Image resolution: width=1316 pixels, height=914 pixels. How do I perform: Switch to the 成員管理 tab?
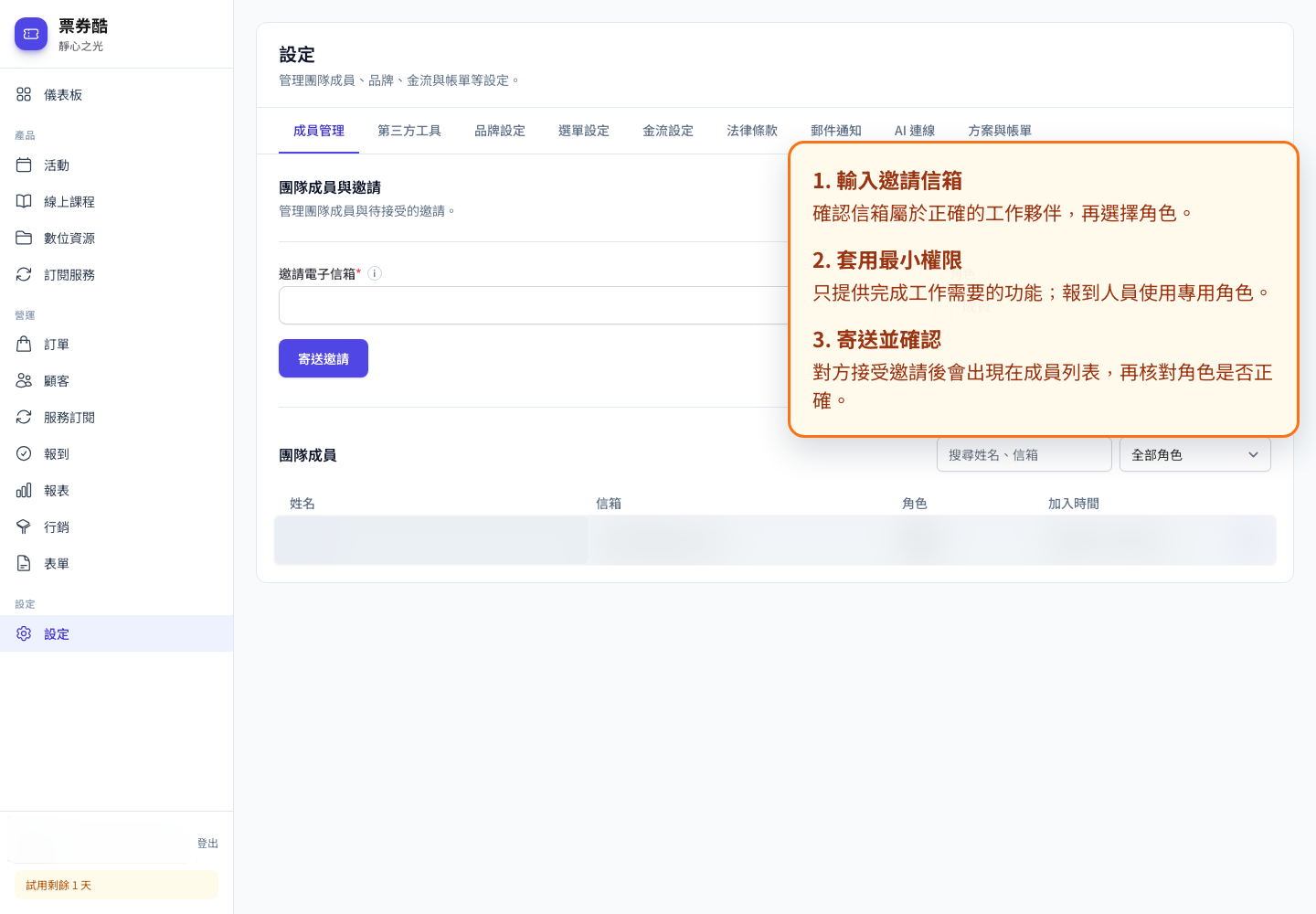(x=319, y=131)
